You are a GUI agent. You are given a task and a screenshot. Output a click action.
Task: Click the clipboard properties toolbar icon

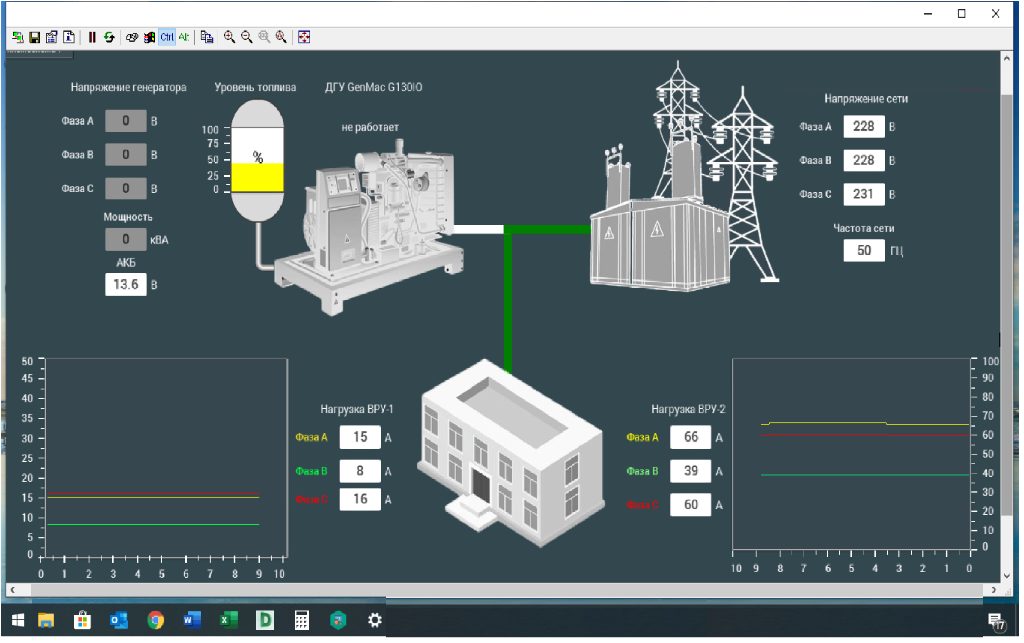coord(51,37)
